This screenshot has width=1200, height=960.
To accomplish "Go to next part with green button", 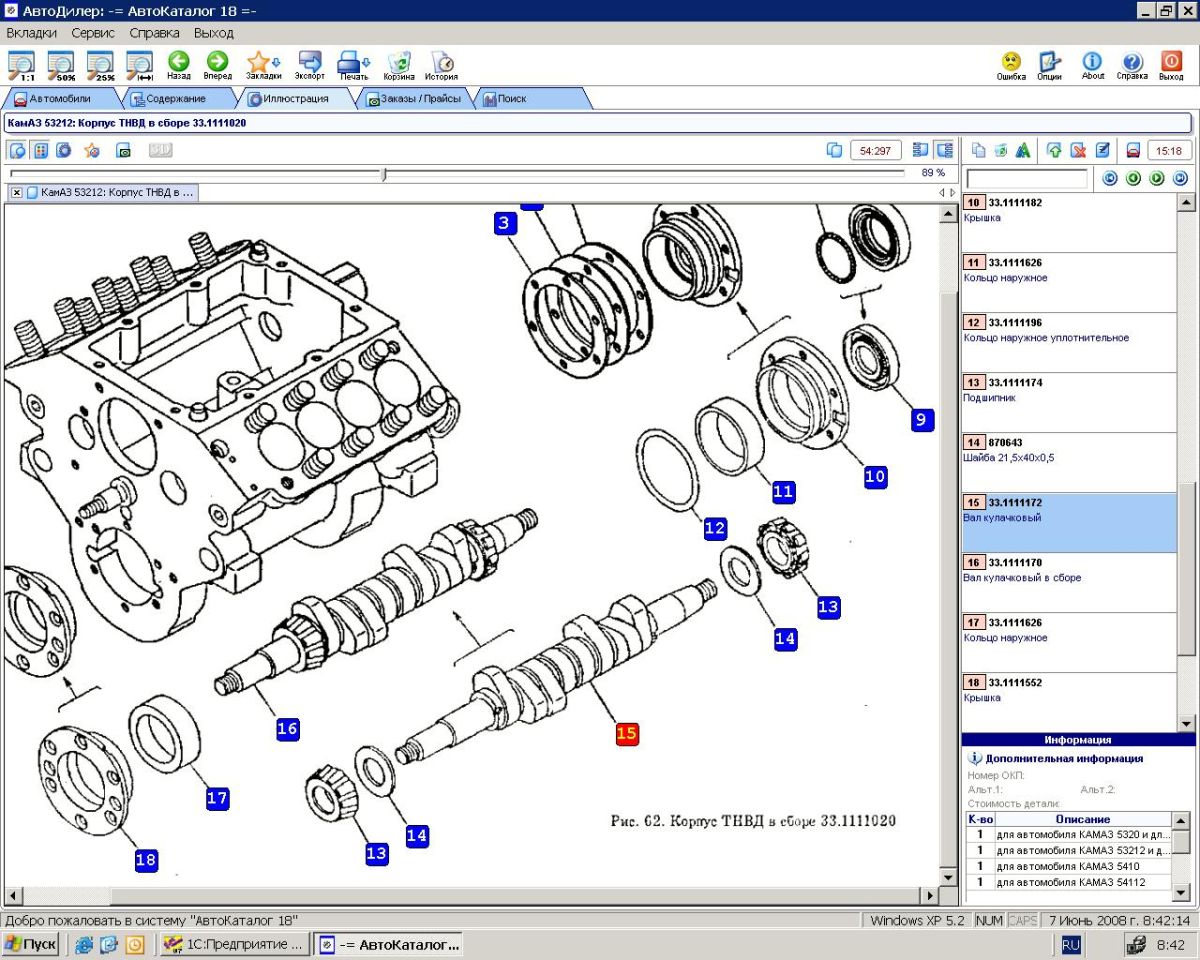I will (x=1157, y=179).
